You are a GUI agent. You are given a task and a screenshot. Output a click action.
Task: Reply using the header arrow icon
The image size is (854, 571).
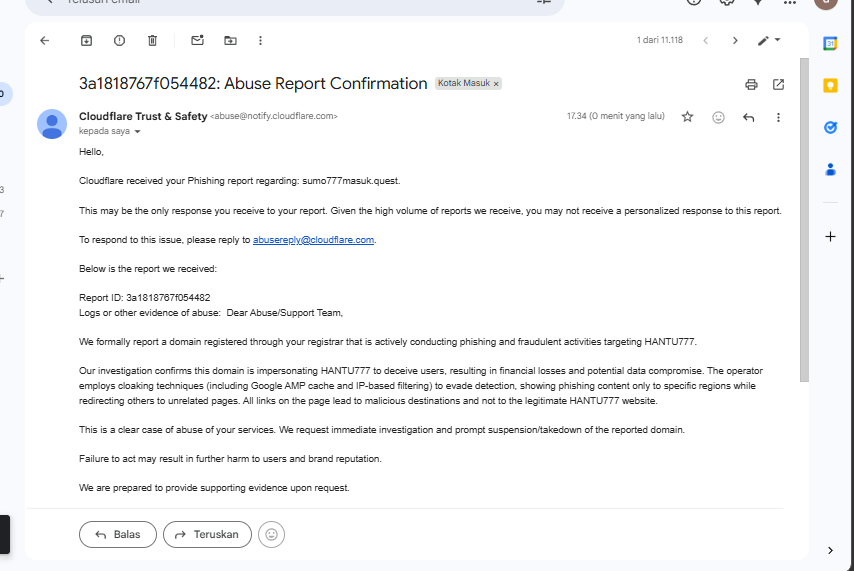[x=748, y=117]
